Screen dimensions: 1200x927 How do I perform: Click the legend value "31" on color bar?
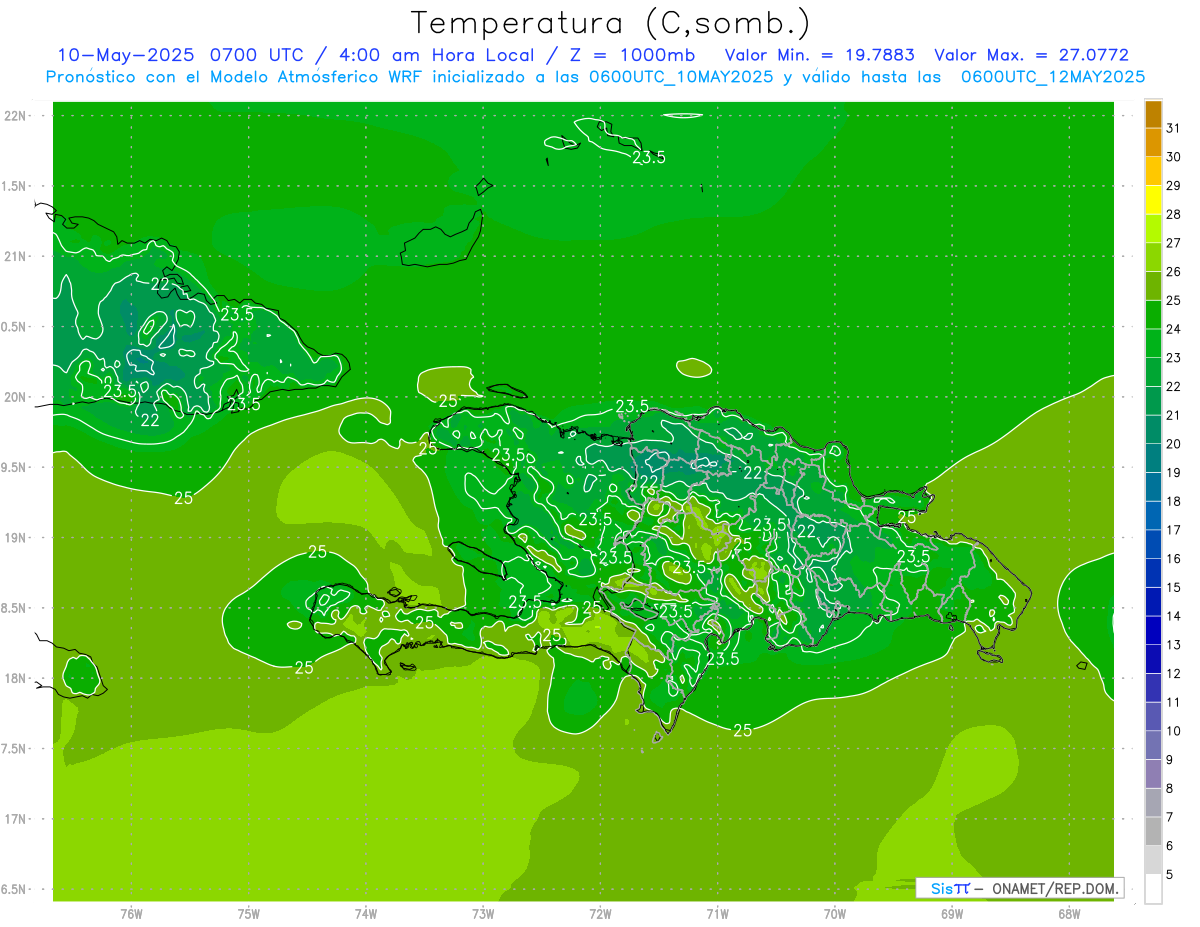pyautogui.click(x=1174, y=128)
